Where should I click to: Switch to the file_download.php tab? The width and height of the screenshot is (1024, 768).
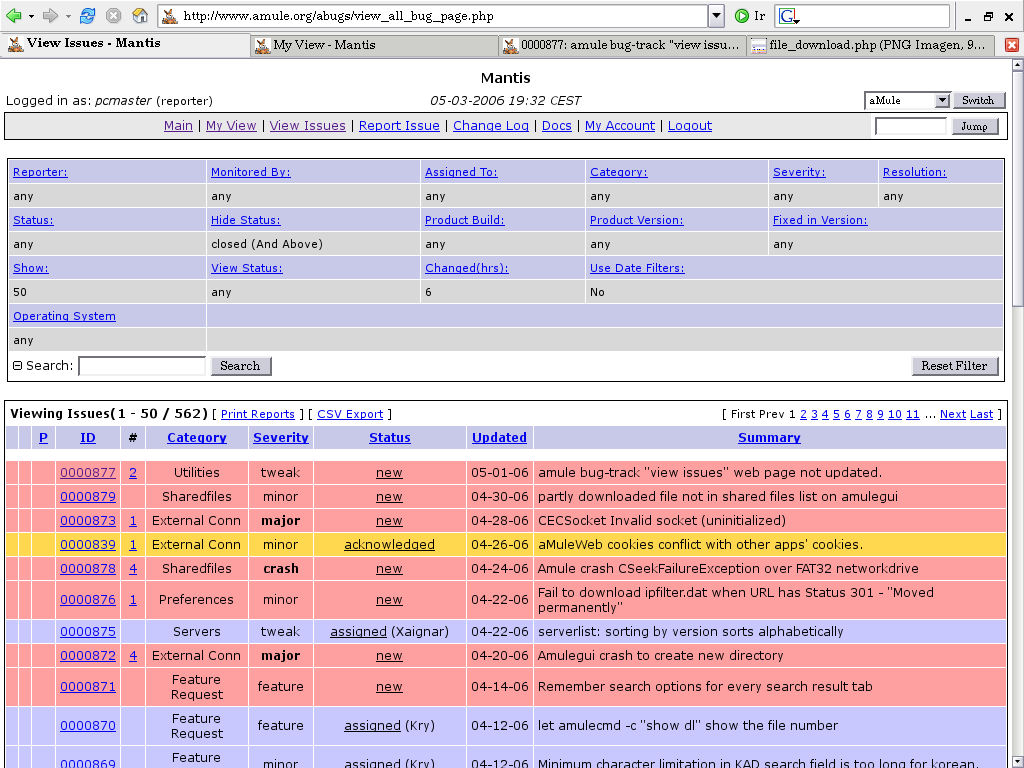pyautogui.click(x=870, y=45)
